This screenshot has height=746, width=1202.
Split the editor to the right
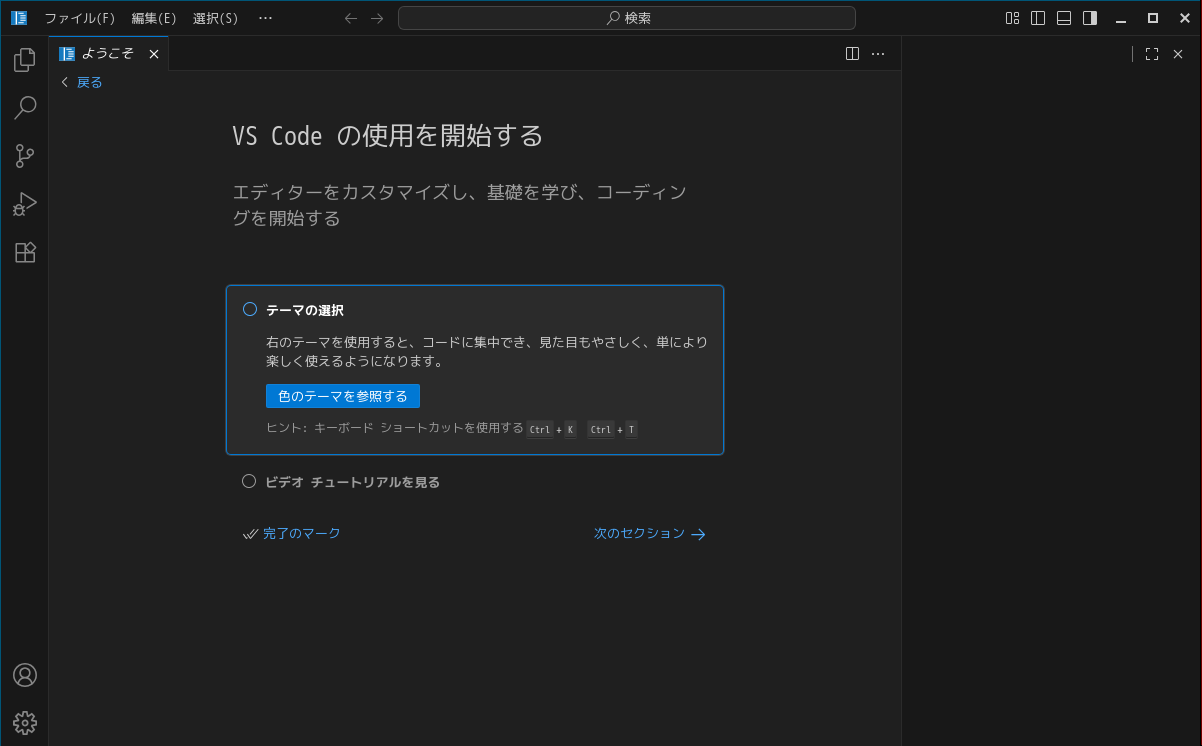[x=852, y=54]
